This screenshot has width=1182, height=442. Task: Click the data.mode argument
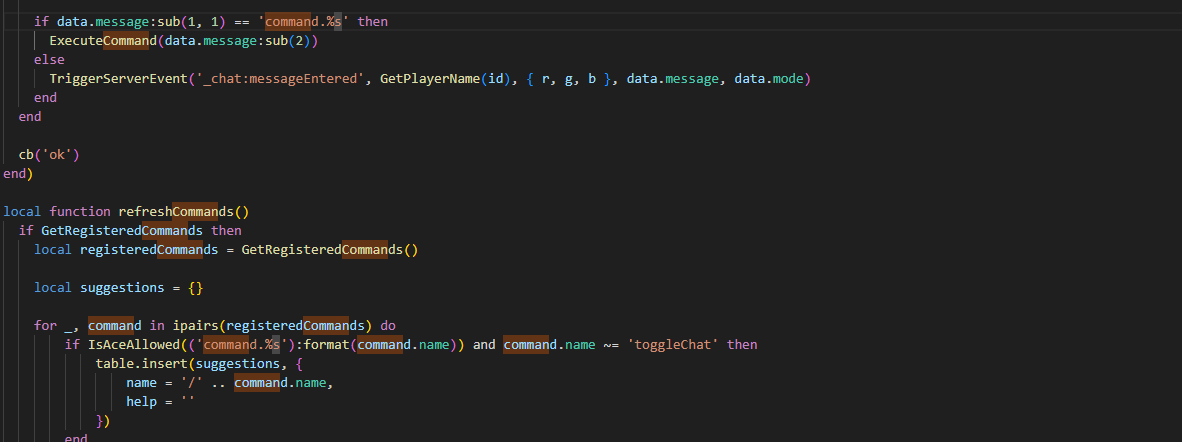771,78
